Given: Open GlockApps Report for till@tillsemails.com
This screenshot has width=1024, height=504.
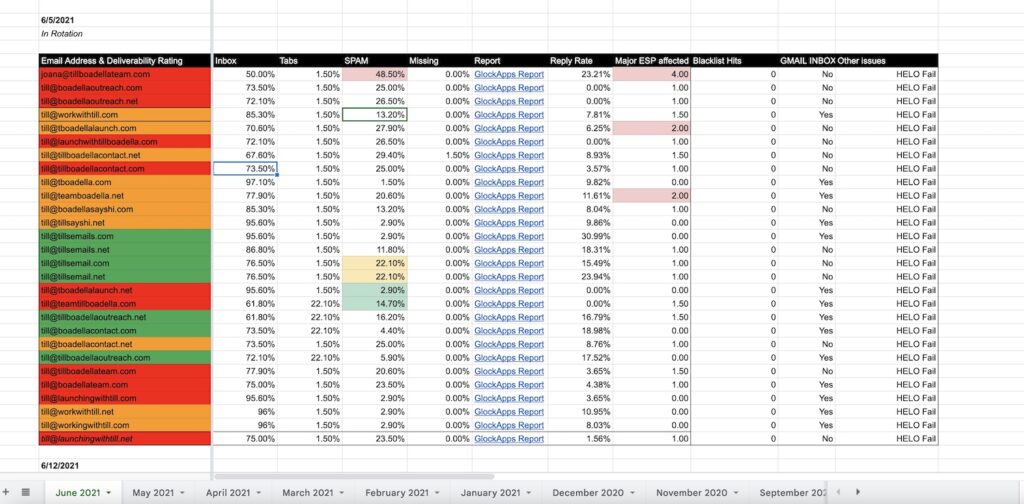Looking at the screenshot, I should click(509, 236).
